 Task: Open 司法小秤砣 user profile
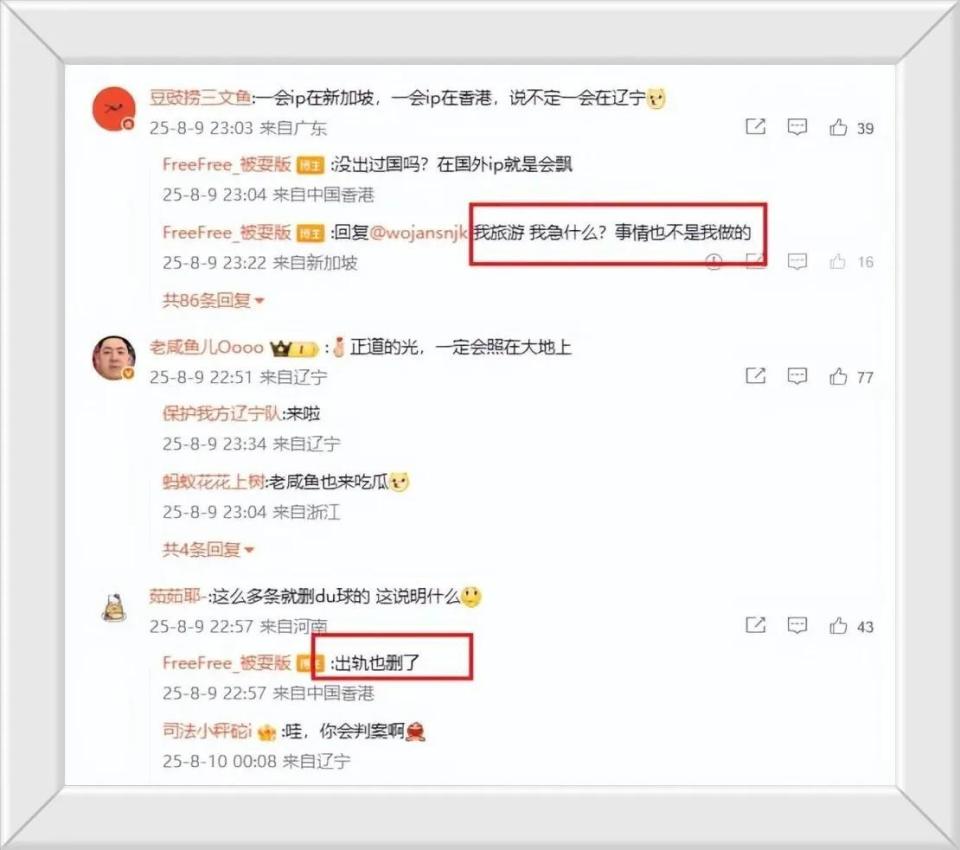tap(207, 731)
